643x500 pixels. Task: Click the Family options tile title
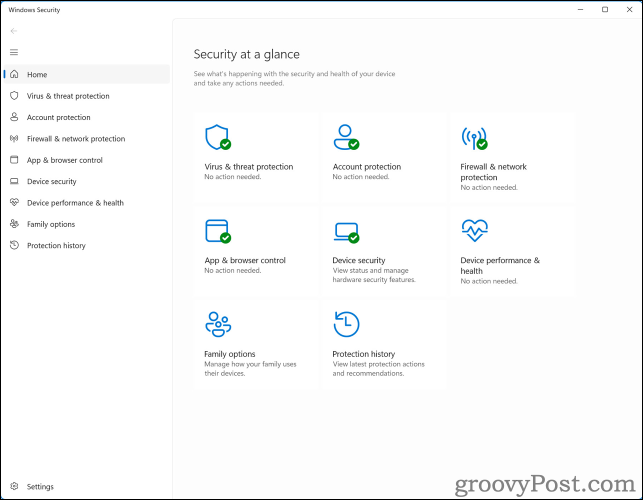tap(230, 354)
